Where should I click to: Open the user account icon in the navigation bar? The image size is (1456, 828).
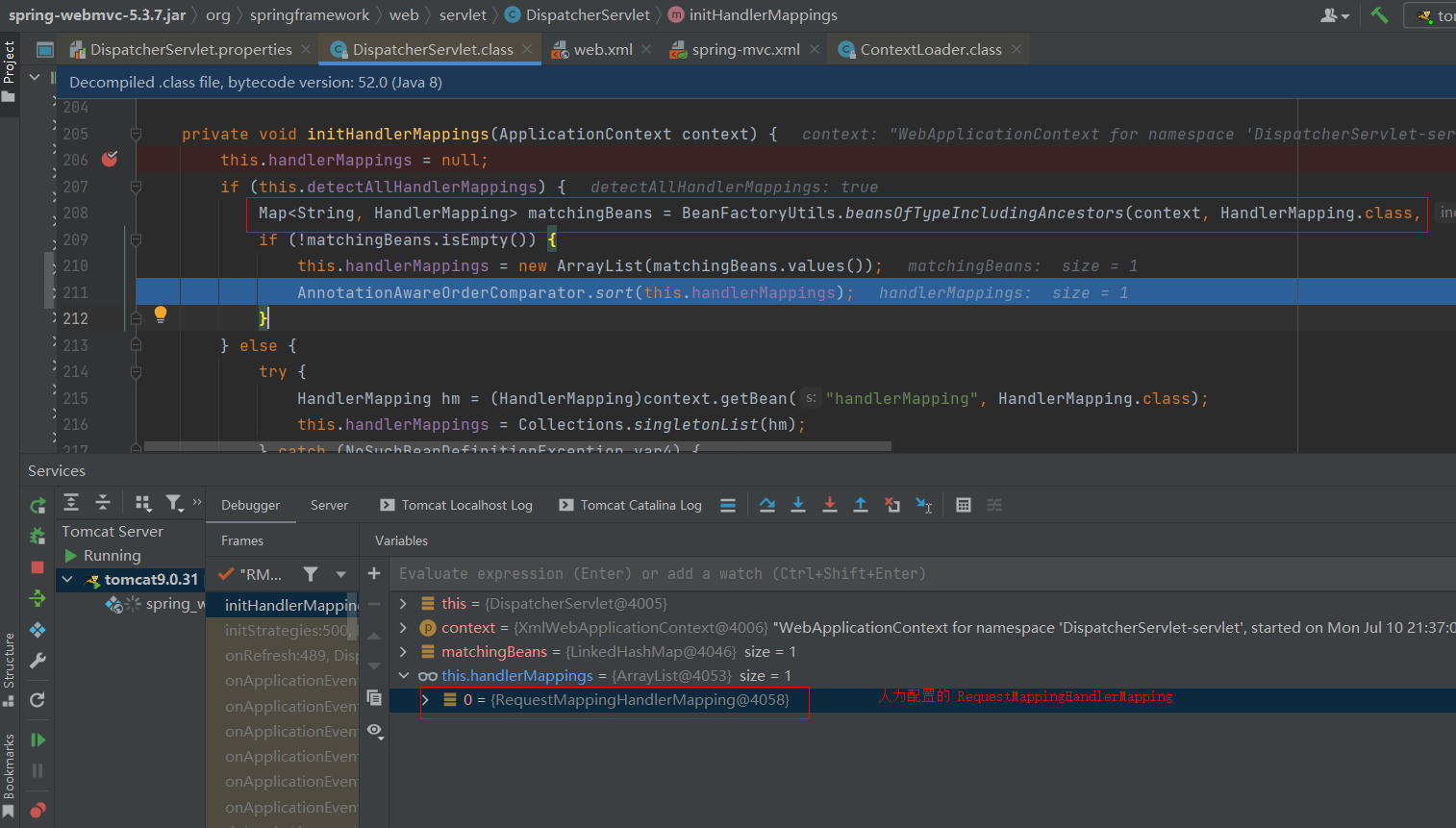click(1335, 14)
